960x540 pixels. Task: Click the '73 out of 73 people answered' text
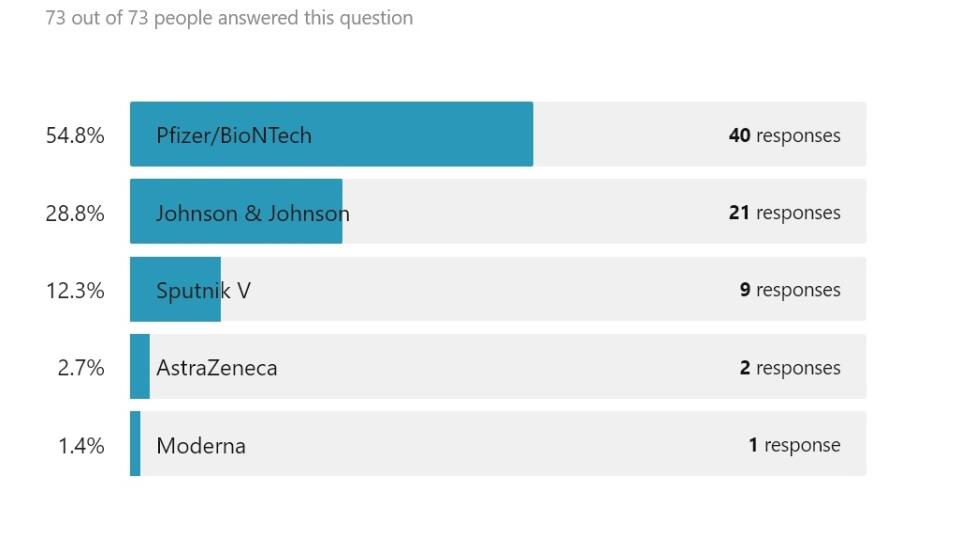pos(229,18)
